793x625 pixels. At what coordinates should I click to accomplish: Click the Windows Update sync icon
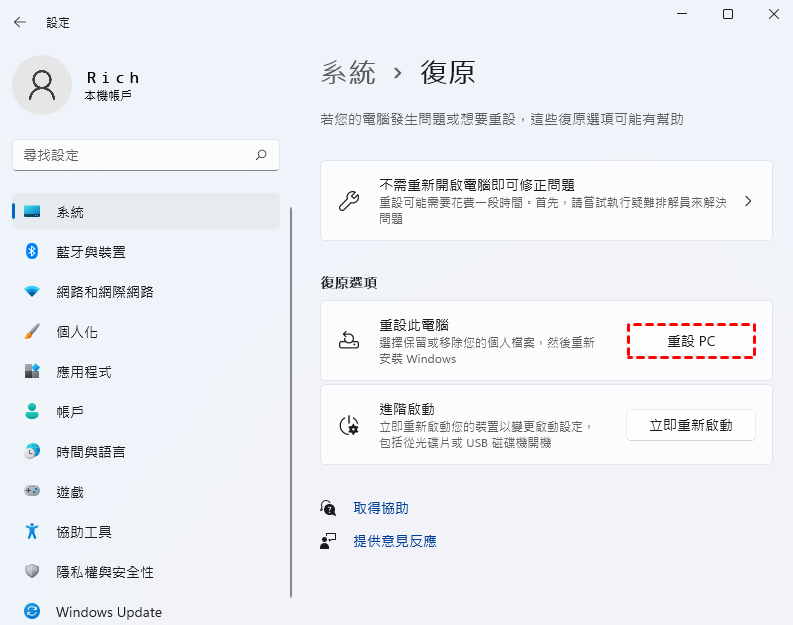(32, 612)
